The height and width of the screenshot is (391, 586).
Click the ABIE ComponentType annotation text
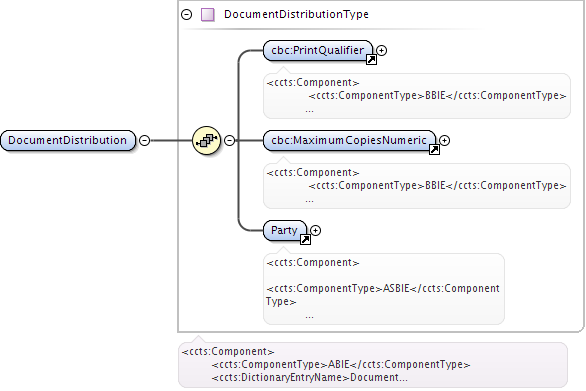[341, 364]
